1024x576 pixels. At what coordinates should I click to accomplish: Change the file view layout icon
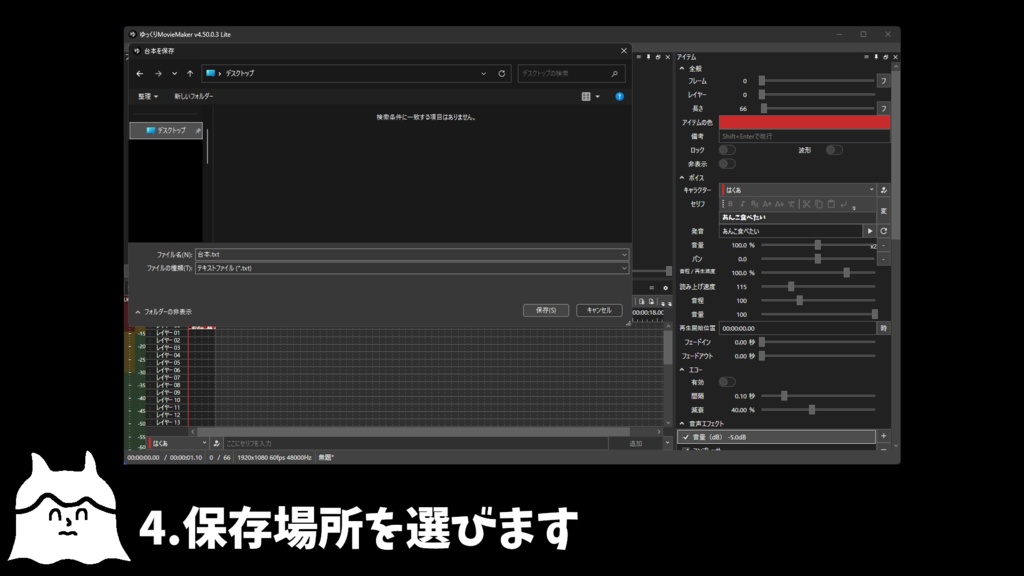[x=586, y=97]
